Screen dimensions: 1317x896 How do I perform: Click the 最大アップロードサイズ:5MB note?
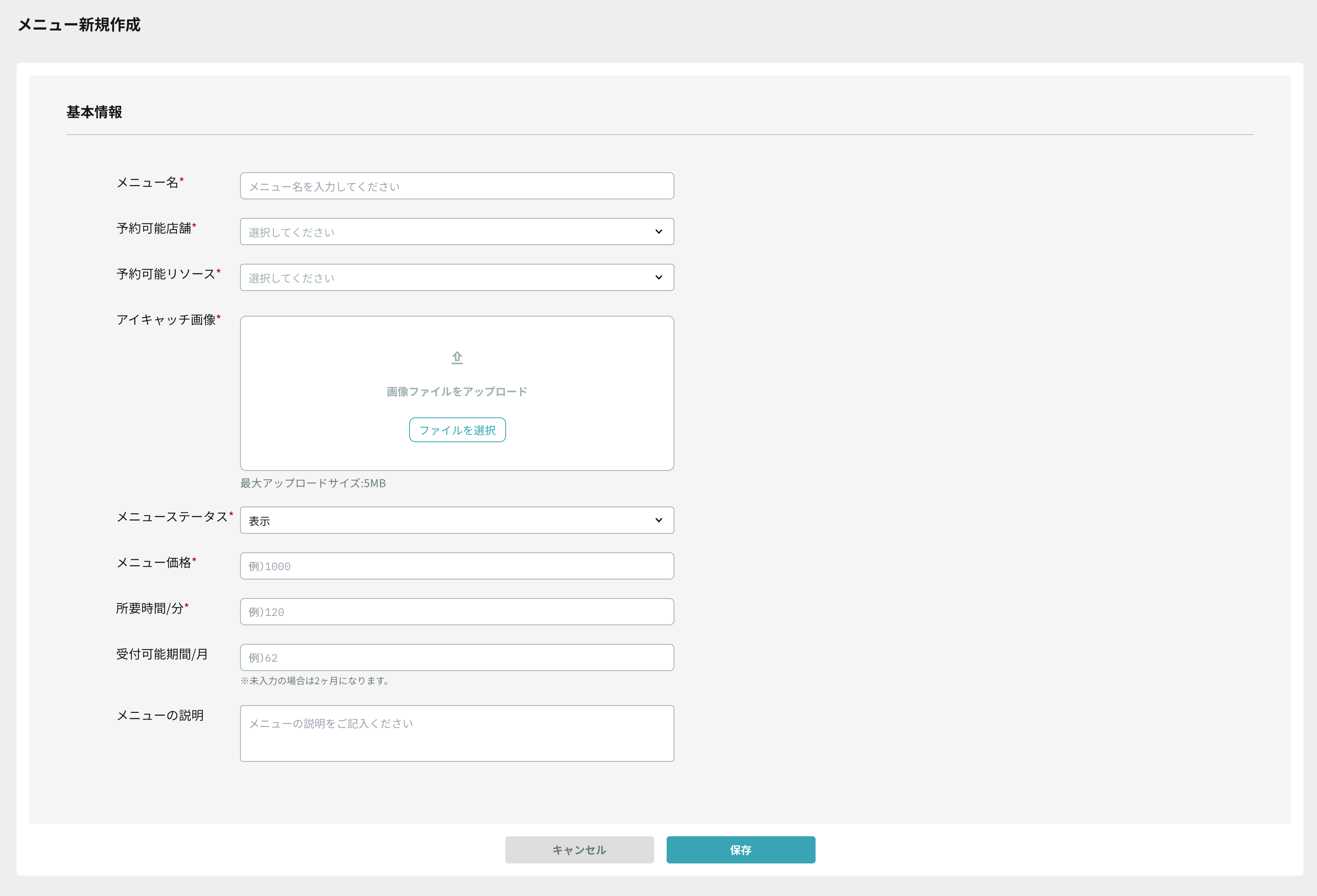pos(313,483)
